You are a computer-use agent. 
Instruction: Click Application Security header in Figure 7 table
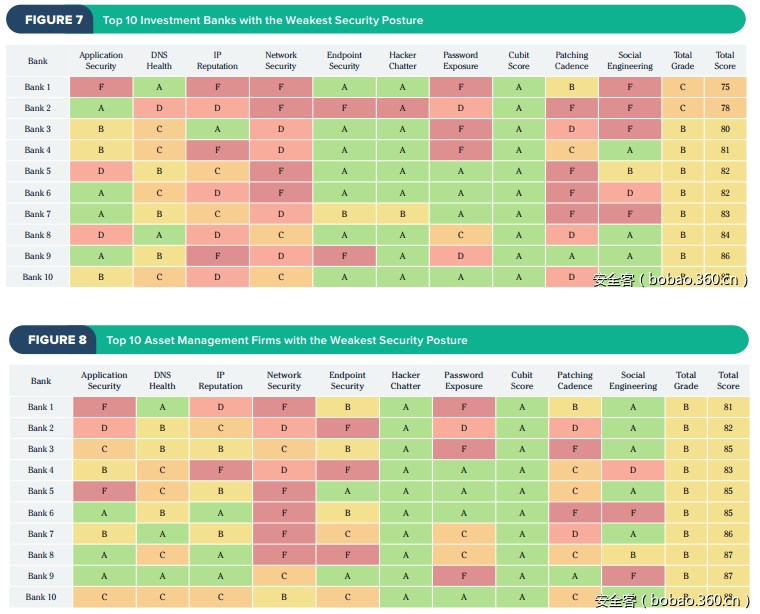click(101, 61)
